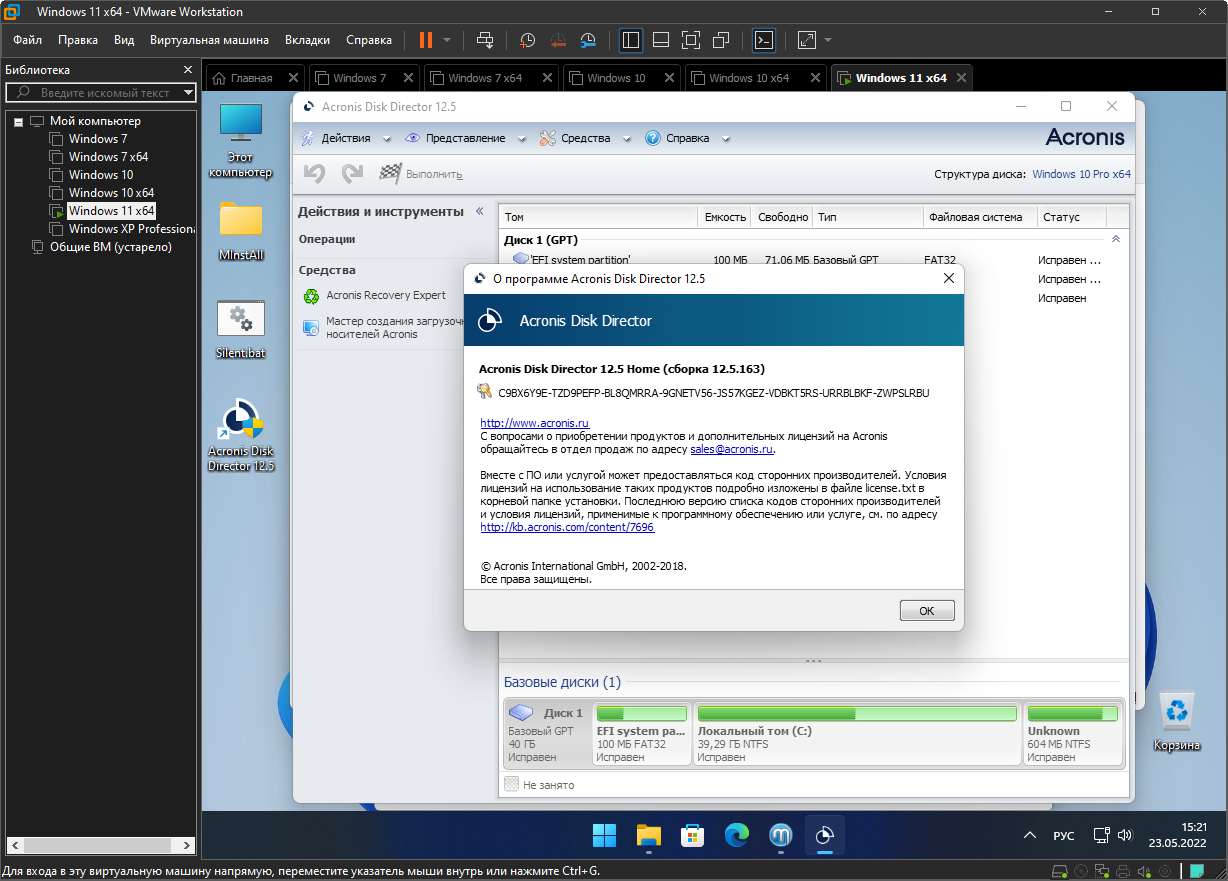Open Acronis Disk Director desktop shortcut

click(x=240, y=421)
